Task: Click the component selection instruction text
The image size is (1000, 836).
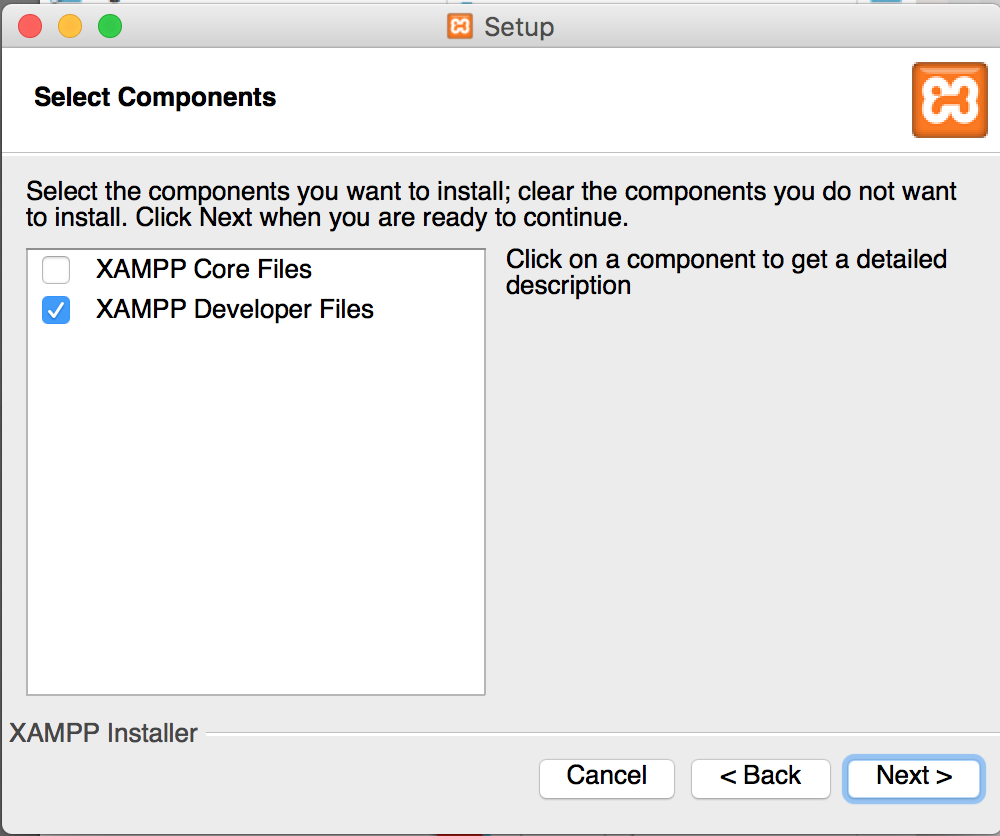Action: 490,203
